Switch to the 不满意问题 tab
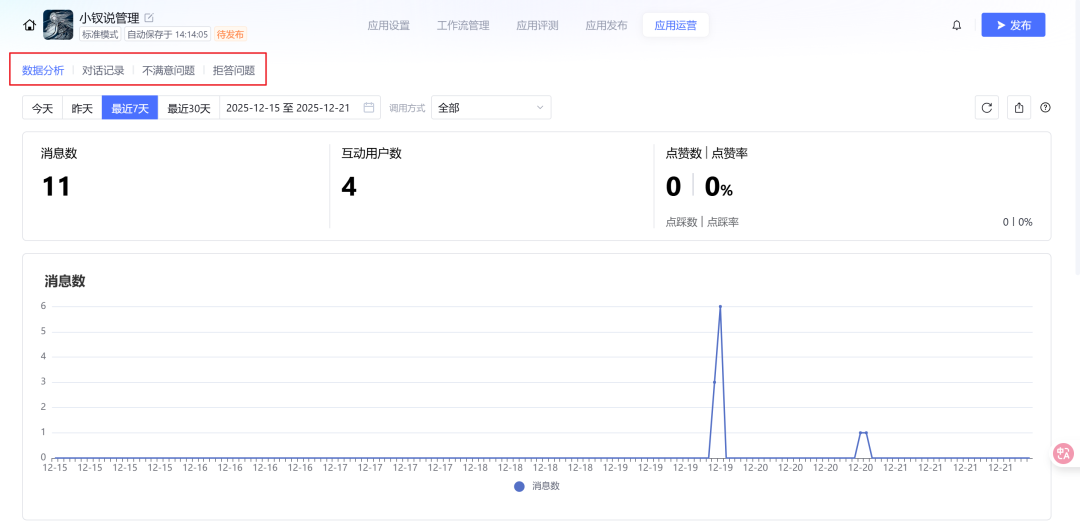Image resolution: width=1080 pixels, height=523 pixels. [x=168, y=71]
